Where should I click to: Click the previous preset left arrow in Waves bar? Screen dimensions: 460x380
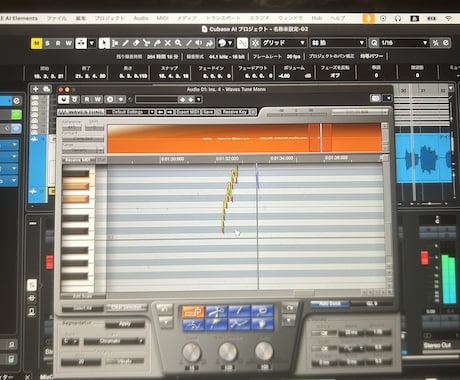(x=160, y=112)
